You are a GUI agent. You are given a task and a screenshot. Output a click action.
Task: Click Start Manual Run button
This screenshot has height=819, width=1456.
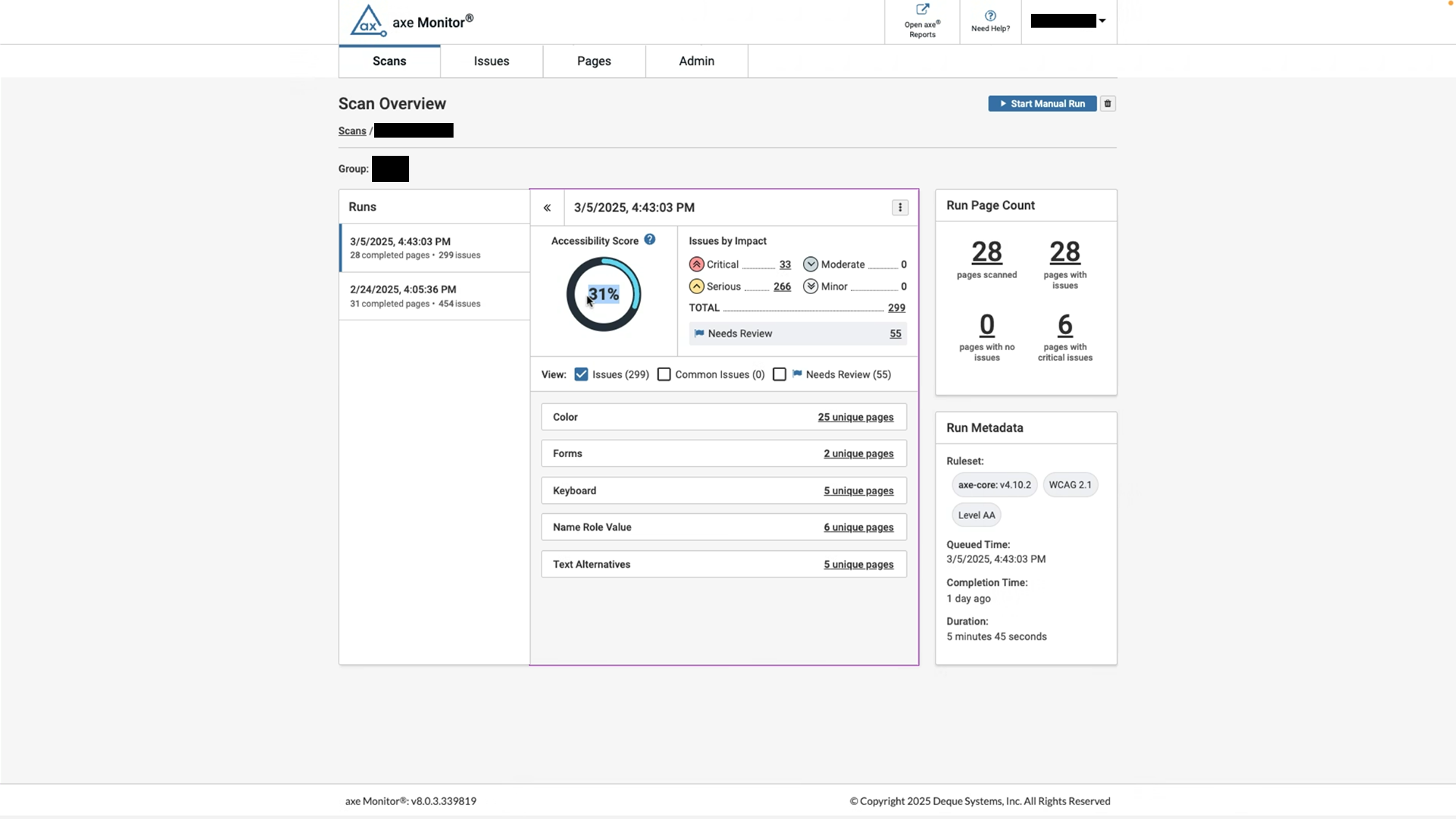1042,103
